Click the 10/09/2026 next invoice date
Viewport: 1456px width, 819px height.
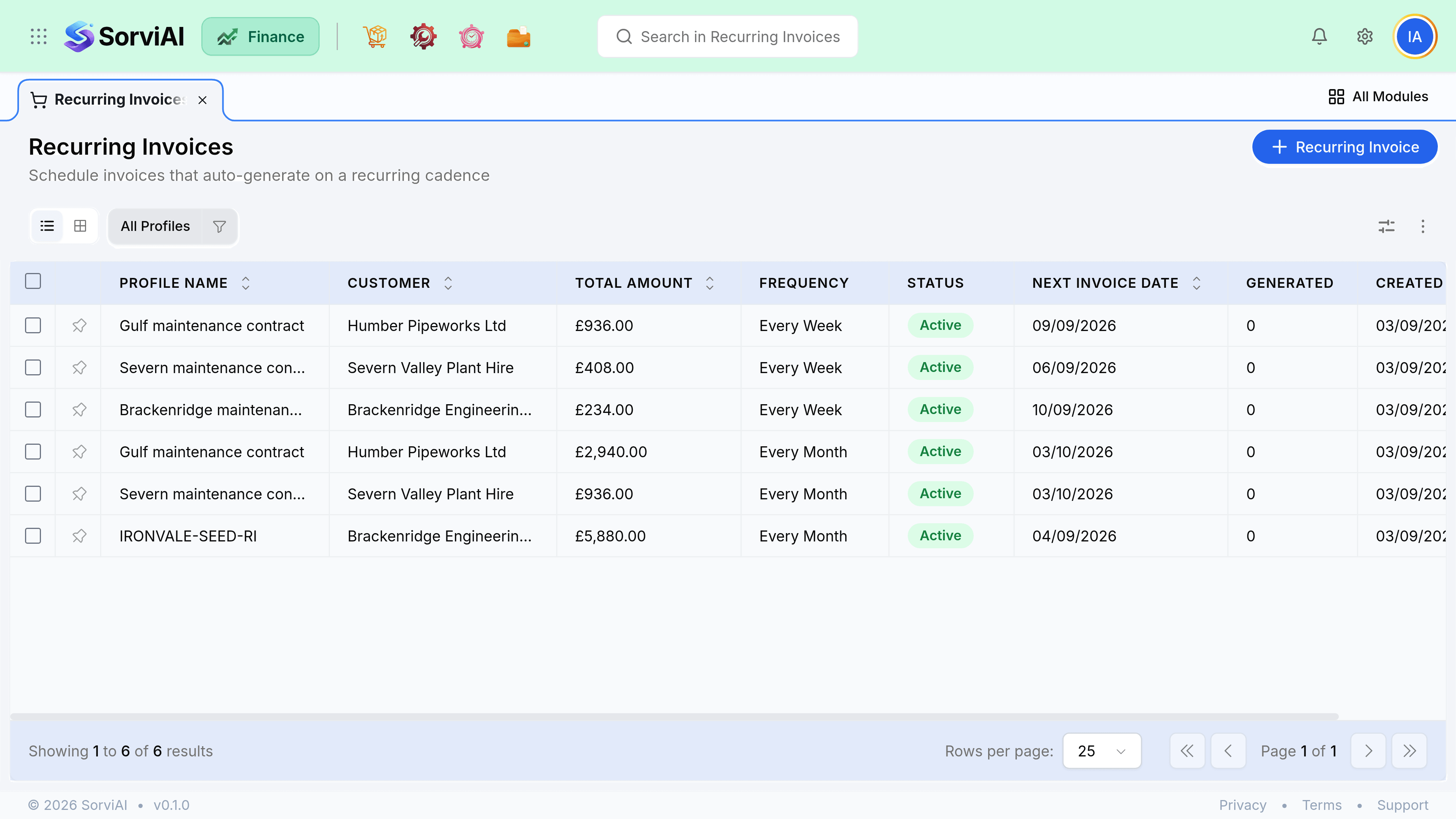point(1072,410)
